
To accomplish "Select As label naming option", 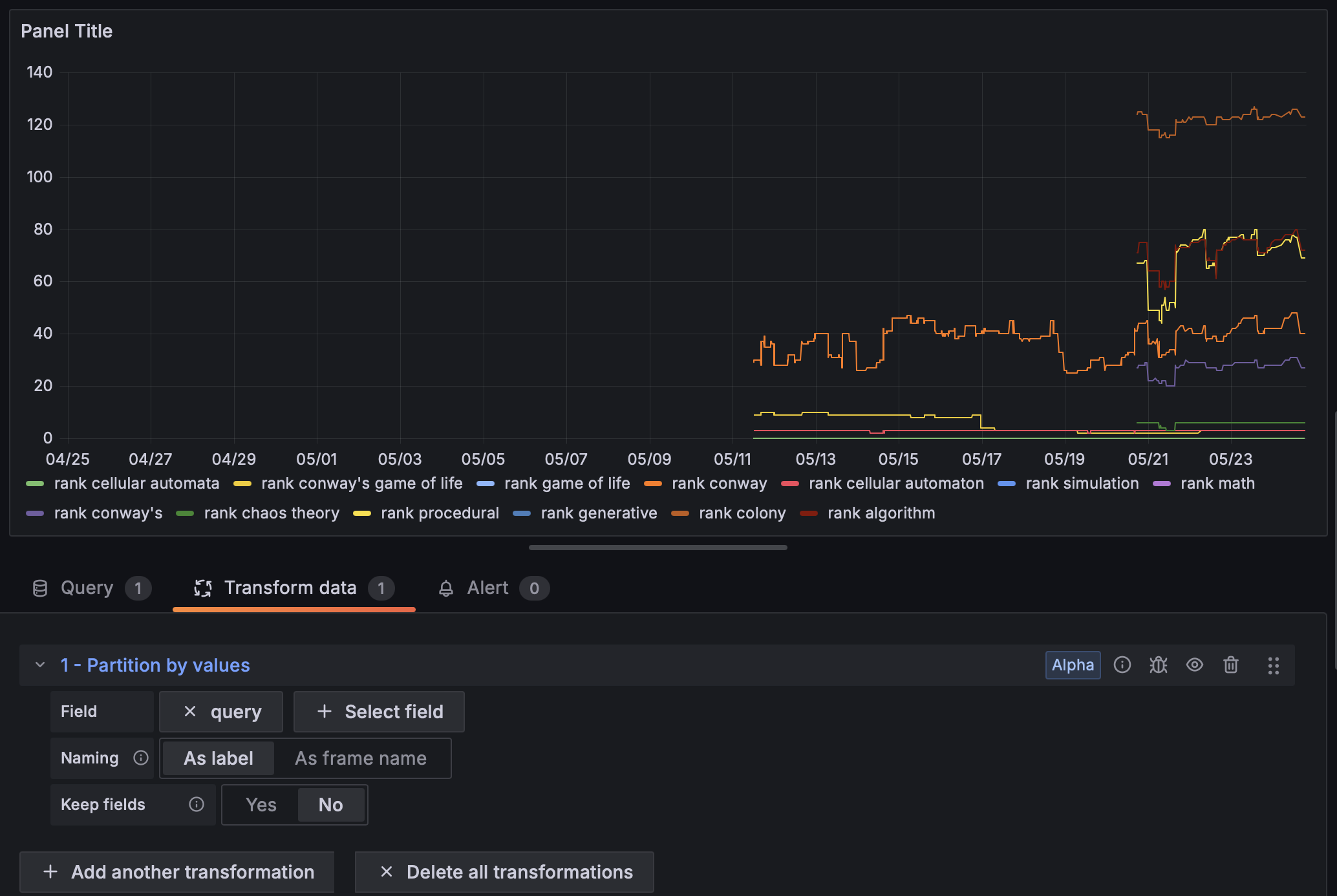I will [219, 758].
